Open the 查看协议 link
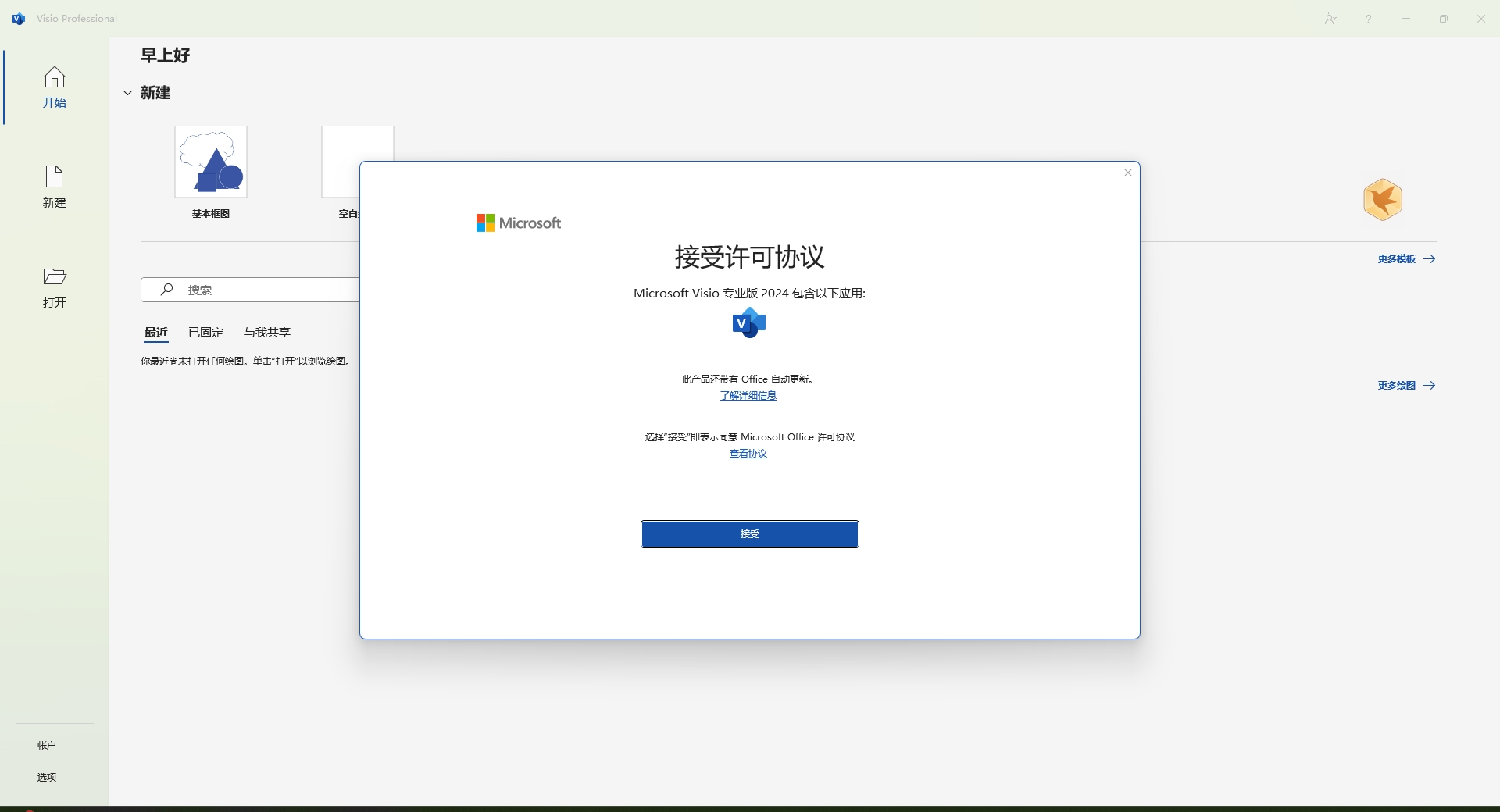Viewport: 1500px width, 812px height. [x=748, y=454]
